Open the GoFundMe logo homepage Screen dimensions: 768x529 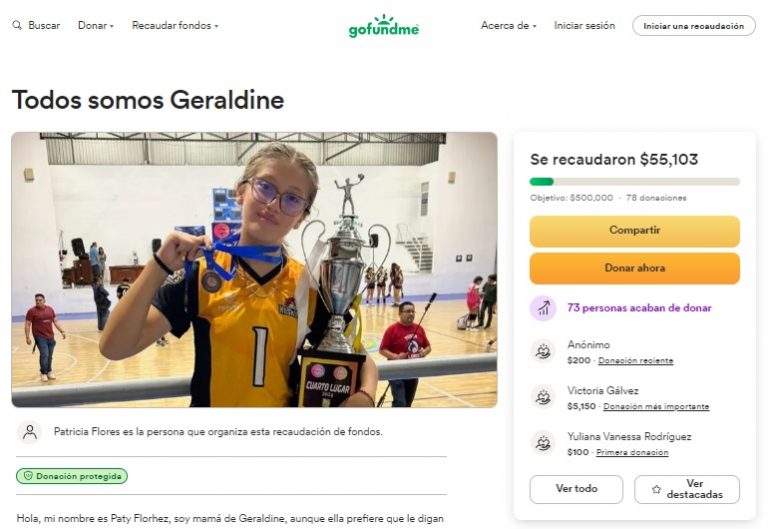[x=384, y=26]
